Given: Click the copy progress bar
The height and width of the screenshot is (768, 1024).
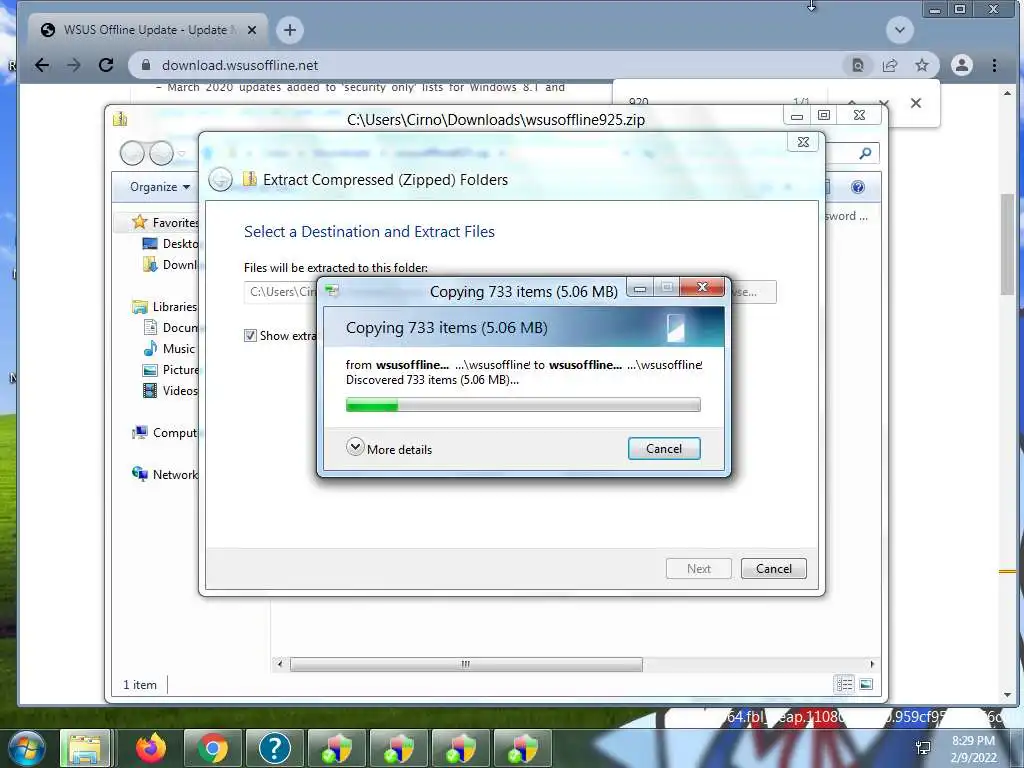Looking at the screenshot, I should [523, 405].
